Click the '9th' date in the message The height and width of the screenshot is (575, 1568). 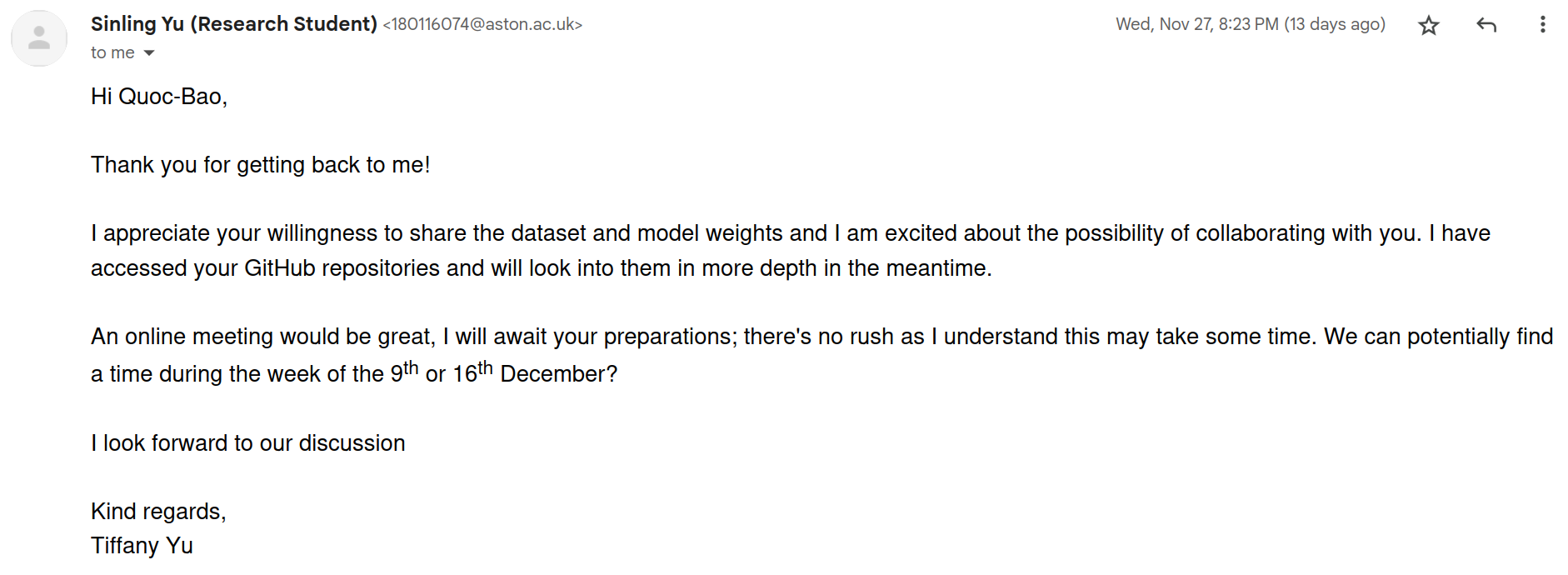pos(404,371)
